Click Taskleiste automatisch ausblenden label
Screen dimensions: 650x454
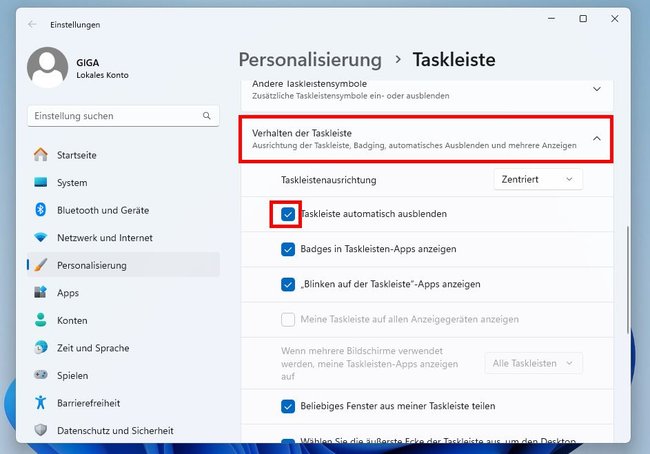point(374,214)
